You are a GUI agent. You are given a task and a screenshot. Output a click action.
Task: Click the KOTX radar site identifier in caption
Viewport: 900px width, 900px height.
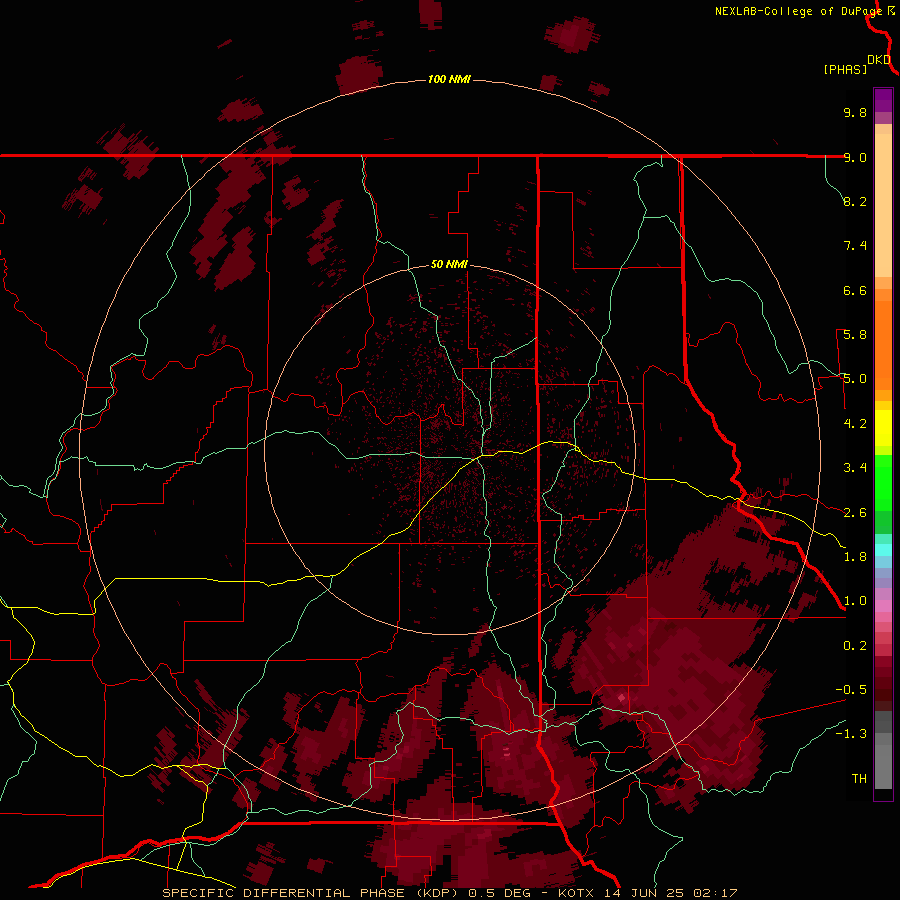pos(578,893)
